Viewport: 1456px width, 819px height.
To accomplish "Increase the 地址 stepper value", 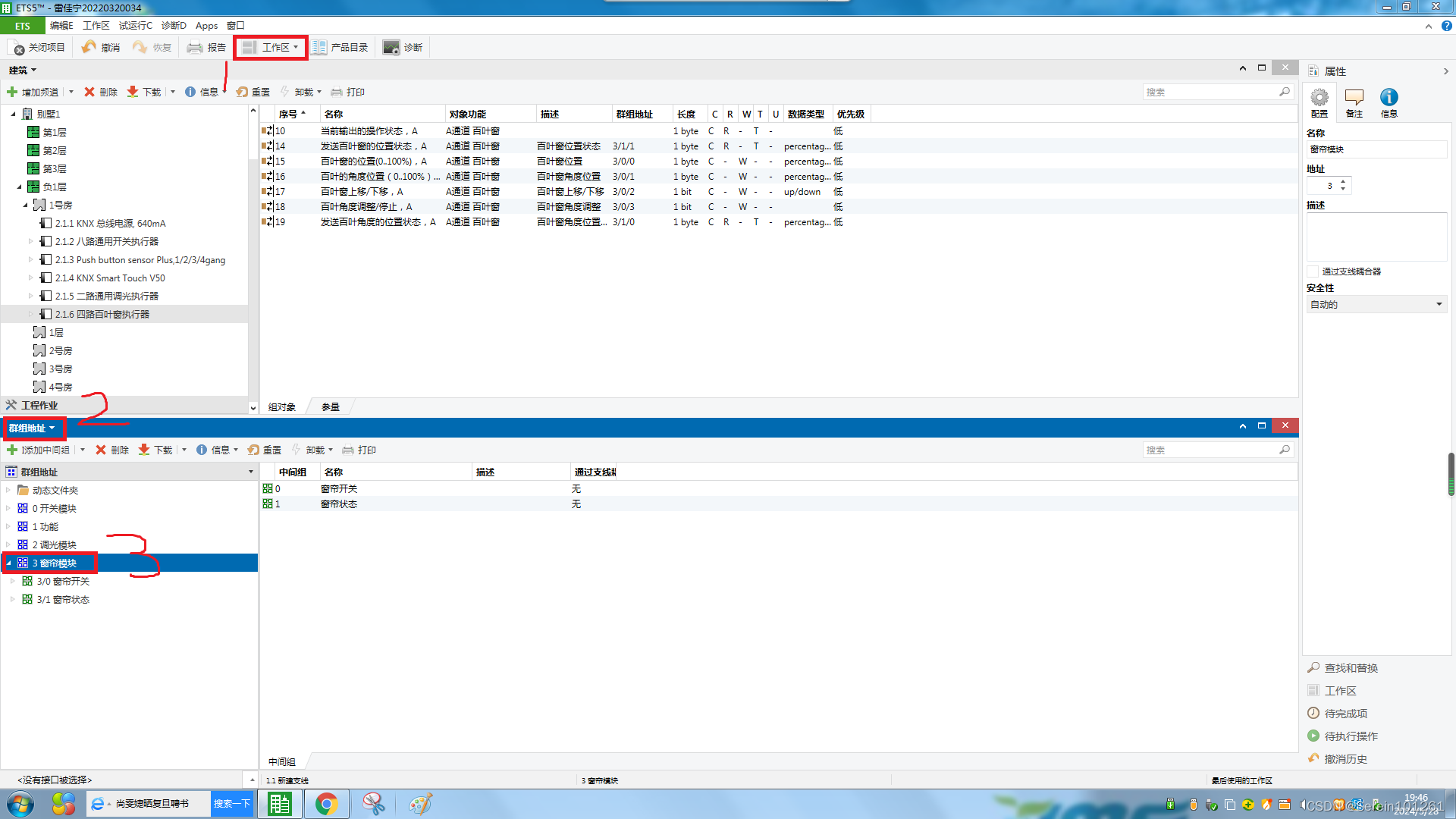I will coord(1343,181).
